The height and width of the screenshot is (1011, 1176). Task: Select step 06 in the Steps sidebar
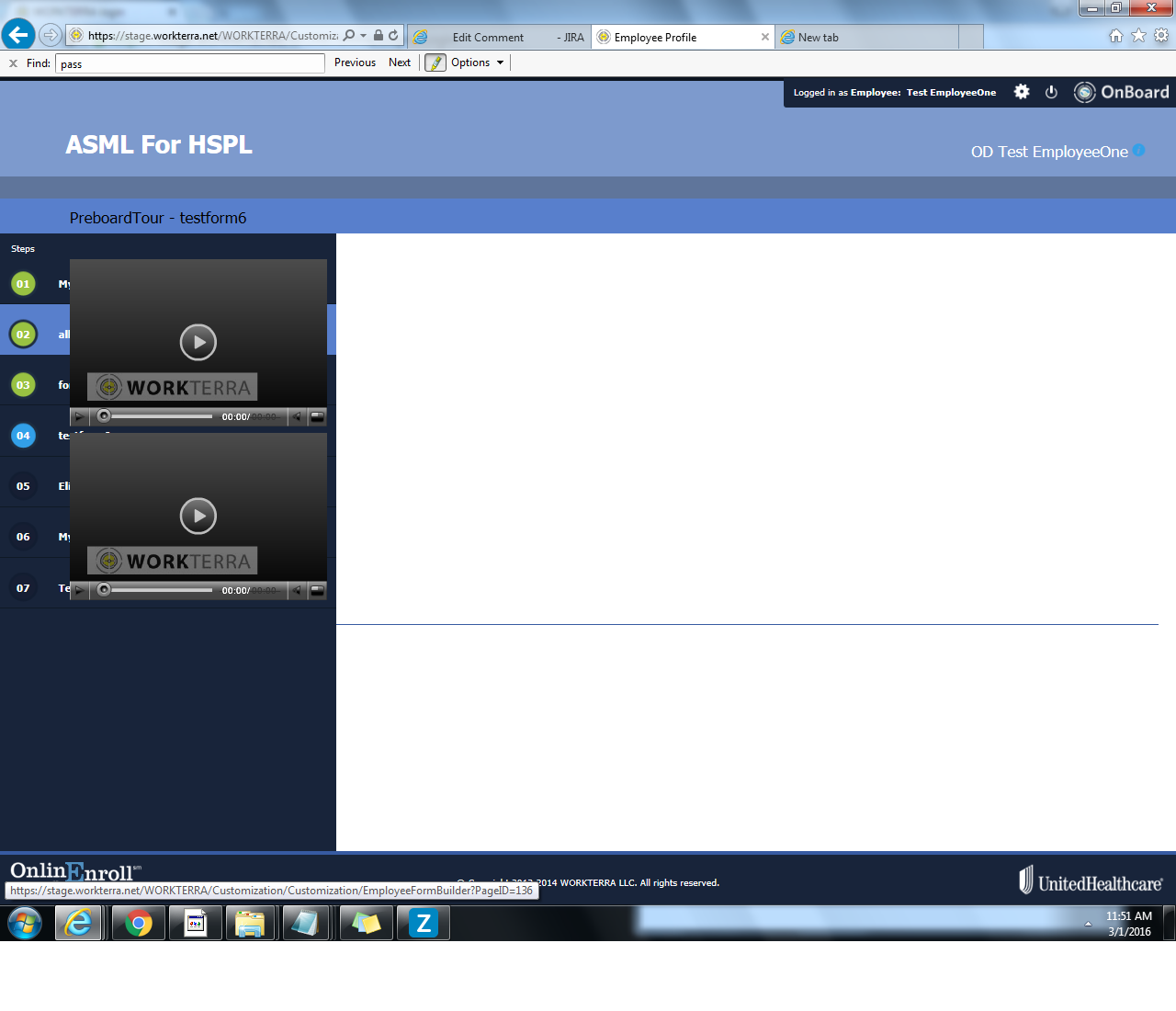[23, 537]
